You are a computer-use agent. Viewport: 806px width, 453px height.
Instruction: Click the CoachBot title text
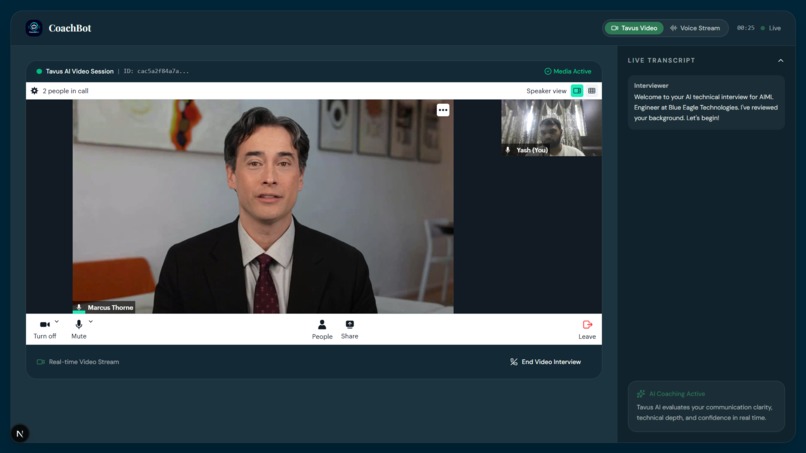(70, 28)
